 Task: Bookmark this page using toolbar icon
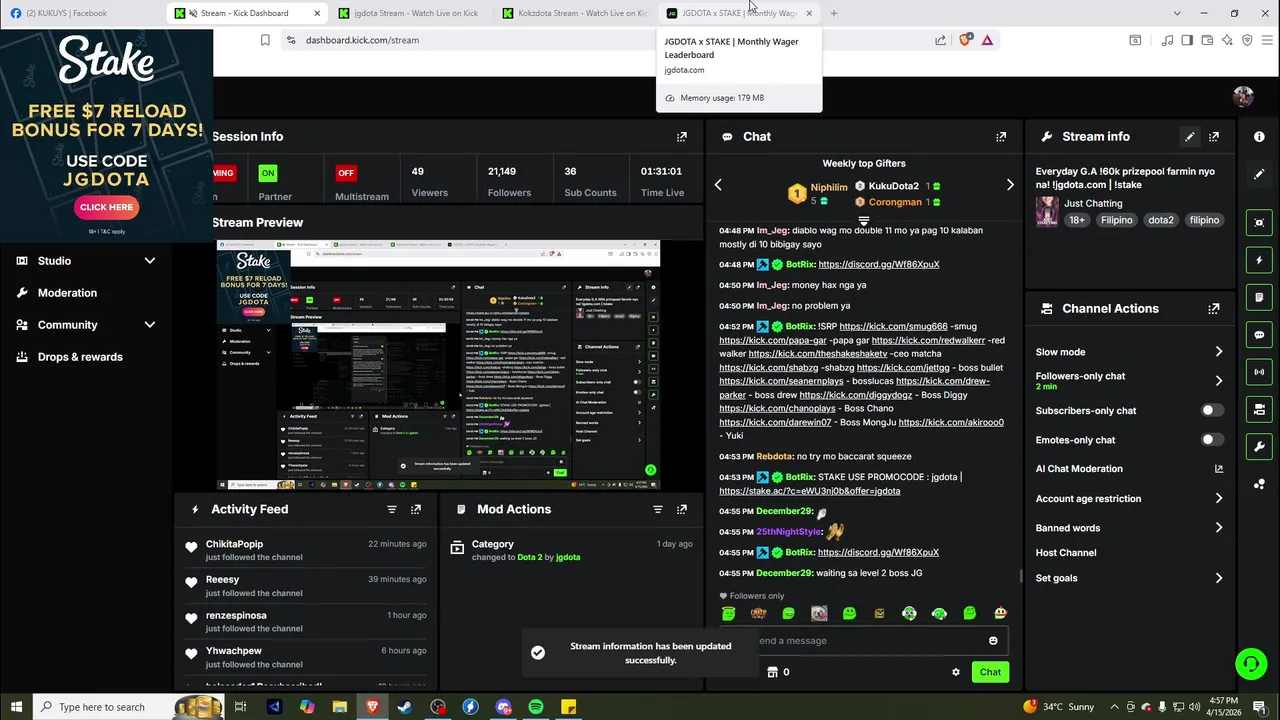(265, 40)
